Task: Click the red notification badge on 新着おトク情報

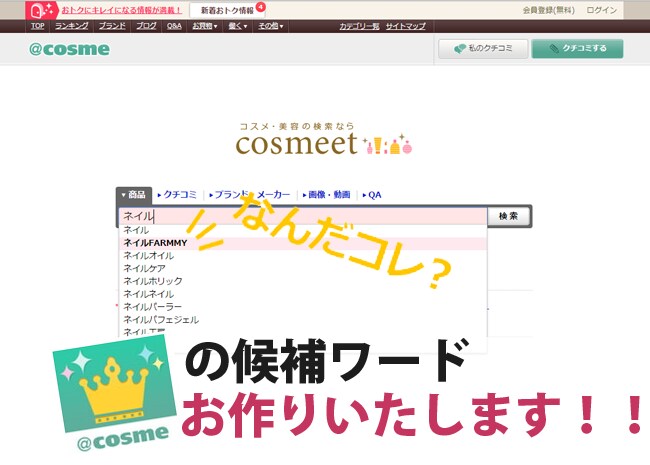Action: click(260, 7)
